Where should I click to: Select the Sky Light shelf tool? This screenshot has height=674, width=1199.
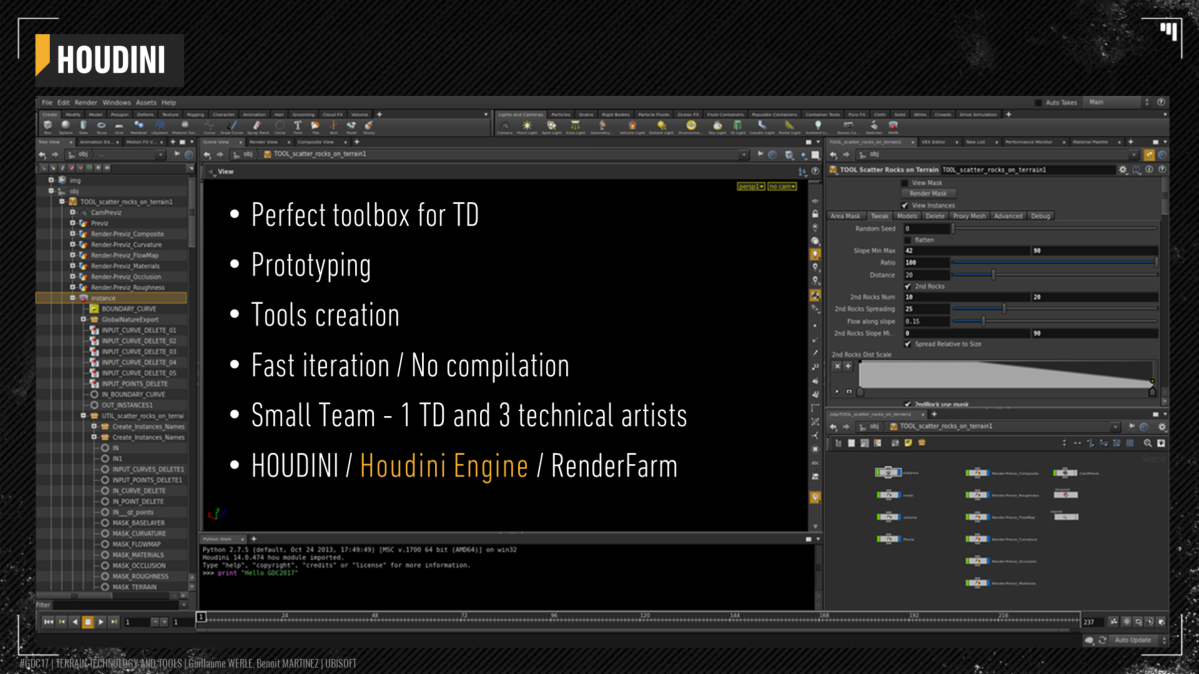(x=717, y=127)
